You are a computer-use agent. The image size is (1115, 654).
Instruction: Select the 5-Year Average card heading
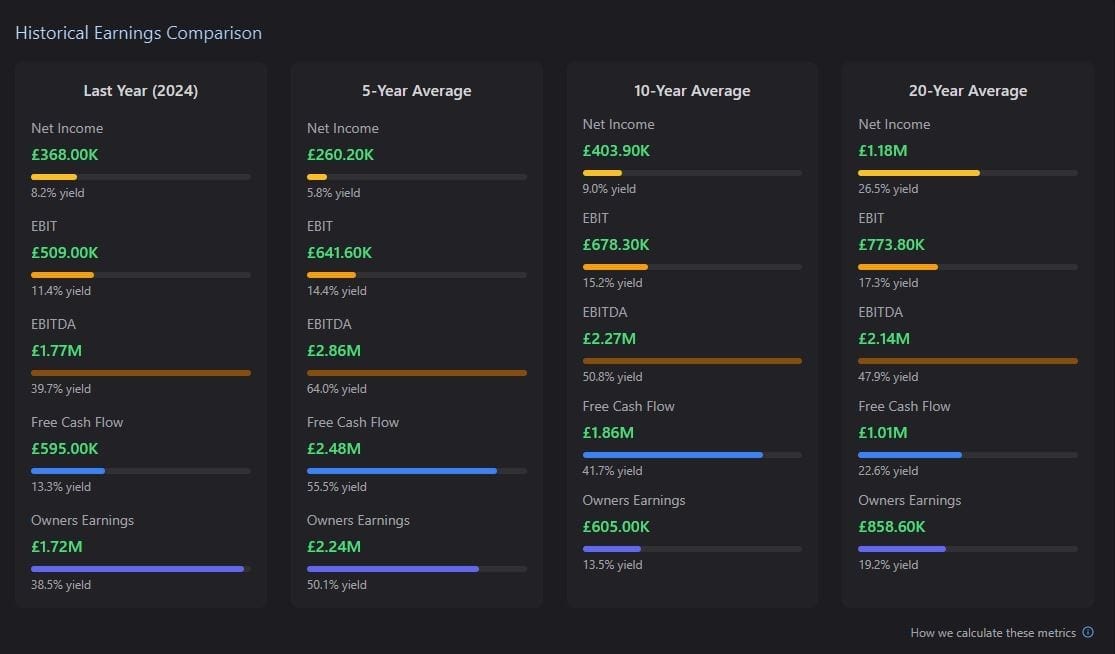417,91
